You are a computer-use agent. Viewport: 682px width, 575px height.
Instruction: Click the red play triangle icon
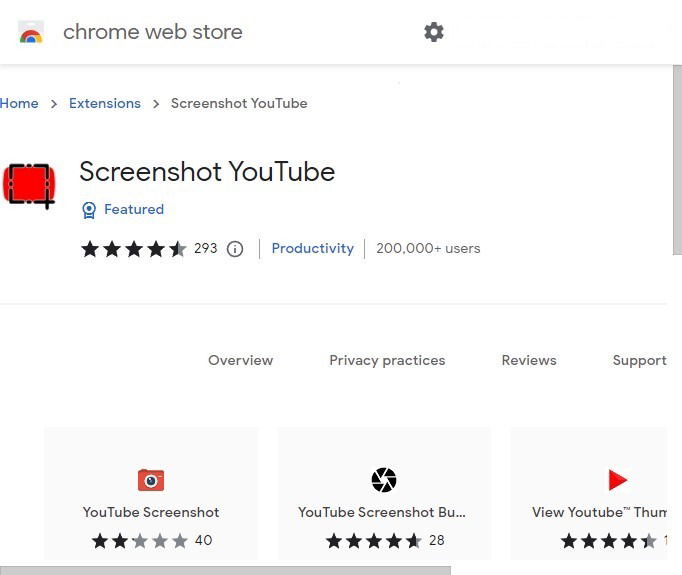tap(617, 480)
